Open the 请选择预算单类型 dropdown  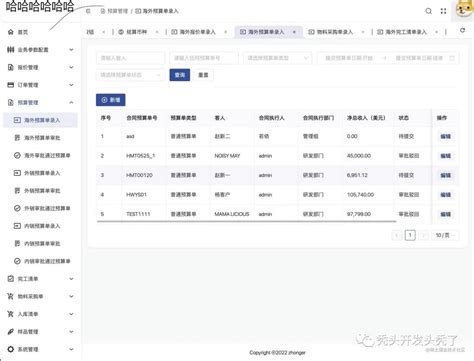277,58
